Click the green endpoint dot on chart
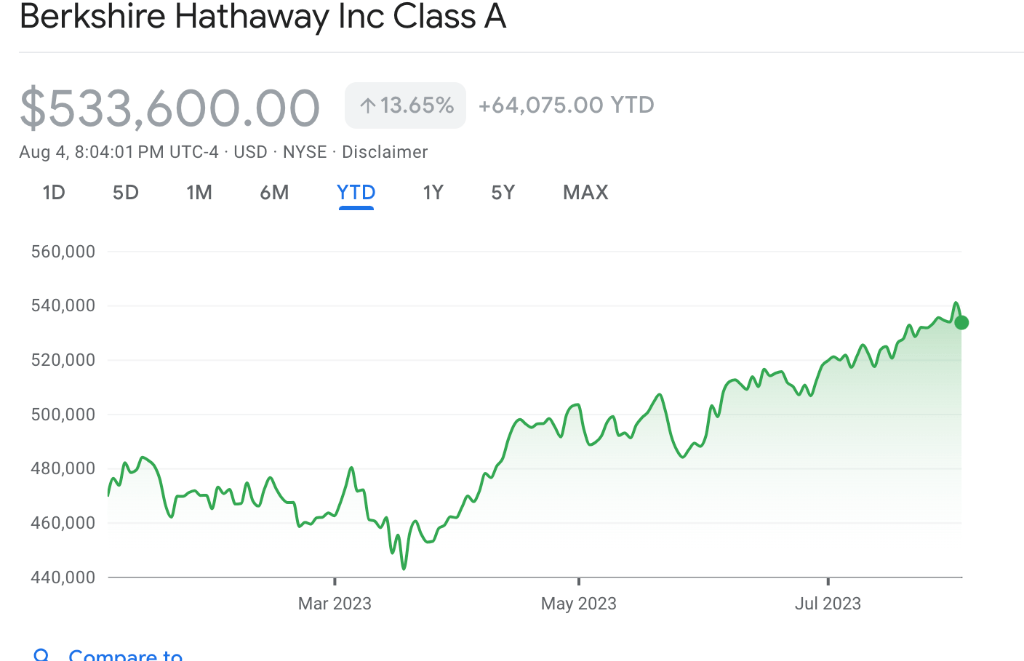 pyautogui.click(x=961, y=322)
